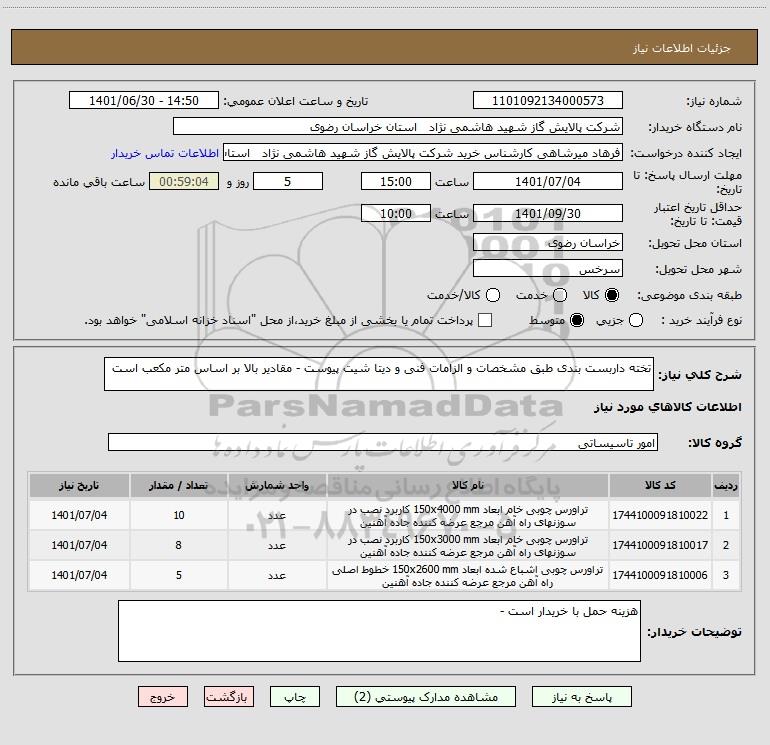Screen dimensions: 770x745
Task: Click product code 1744100091810006
Action: pos(660,575)
